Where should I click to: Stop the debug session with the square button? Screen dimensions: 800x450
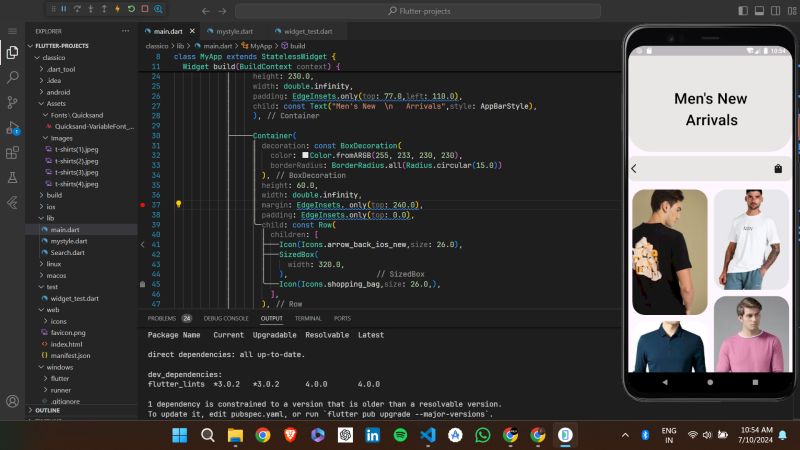[x=145, y=9]
